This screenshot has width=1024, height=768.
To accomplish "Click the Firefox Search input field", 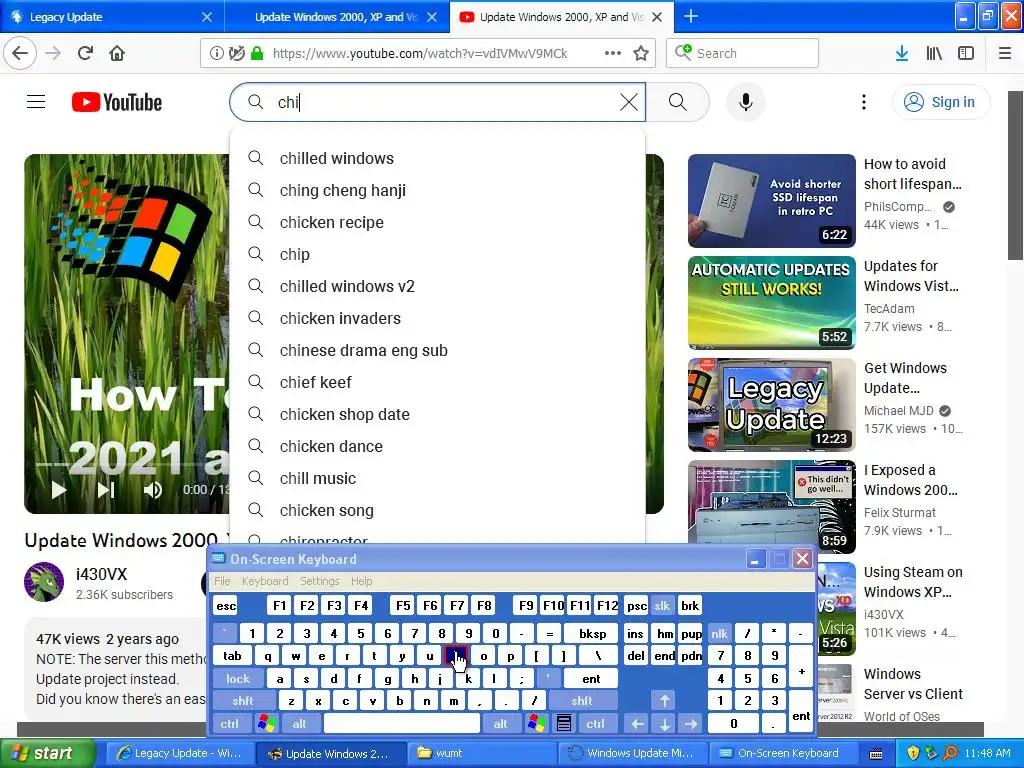I will (743, 53).
